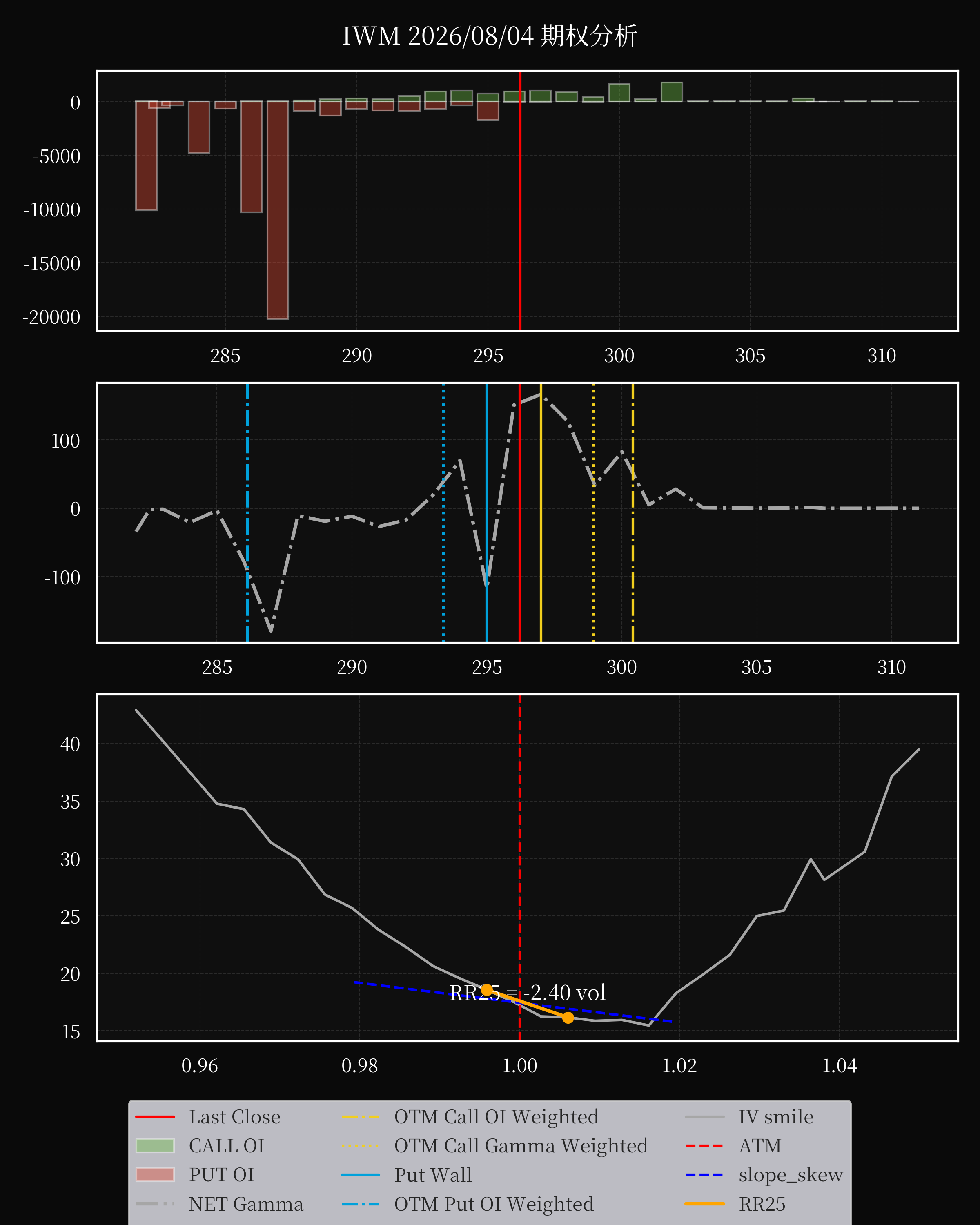Click the red PUT OI legend swatch
Image resolution: width=980 pixels, height=1225 pixels.
(155, 1174)
